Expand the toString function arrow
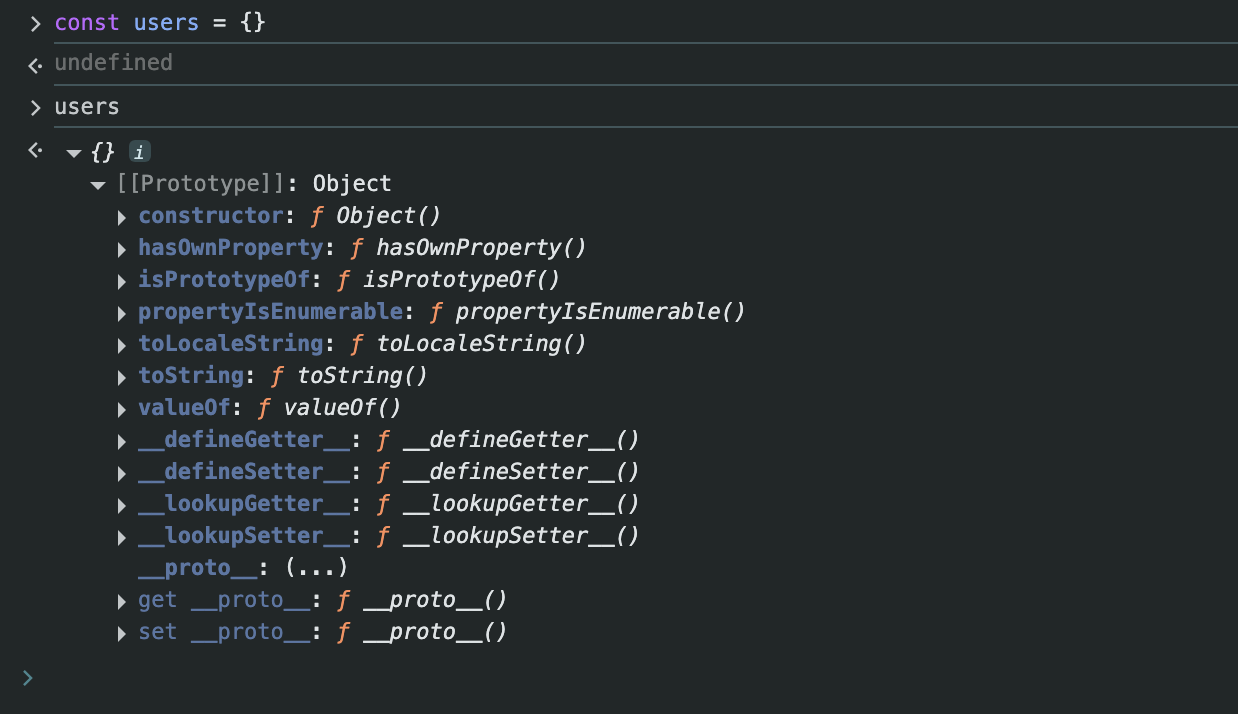Image resolution: width=1238 pixels, height=714 pixels. tap(122, 377)
